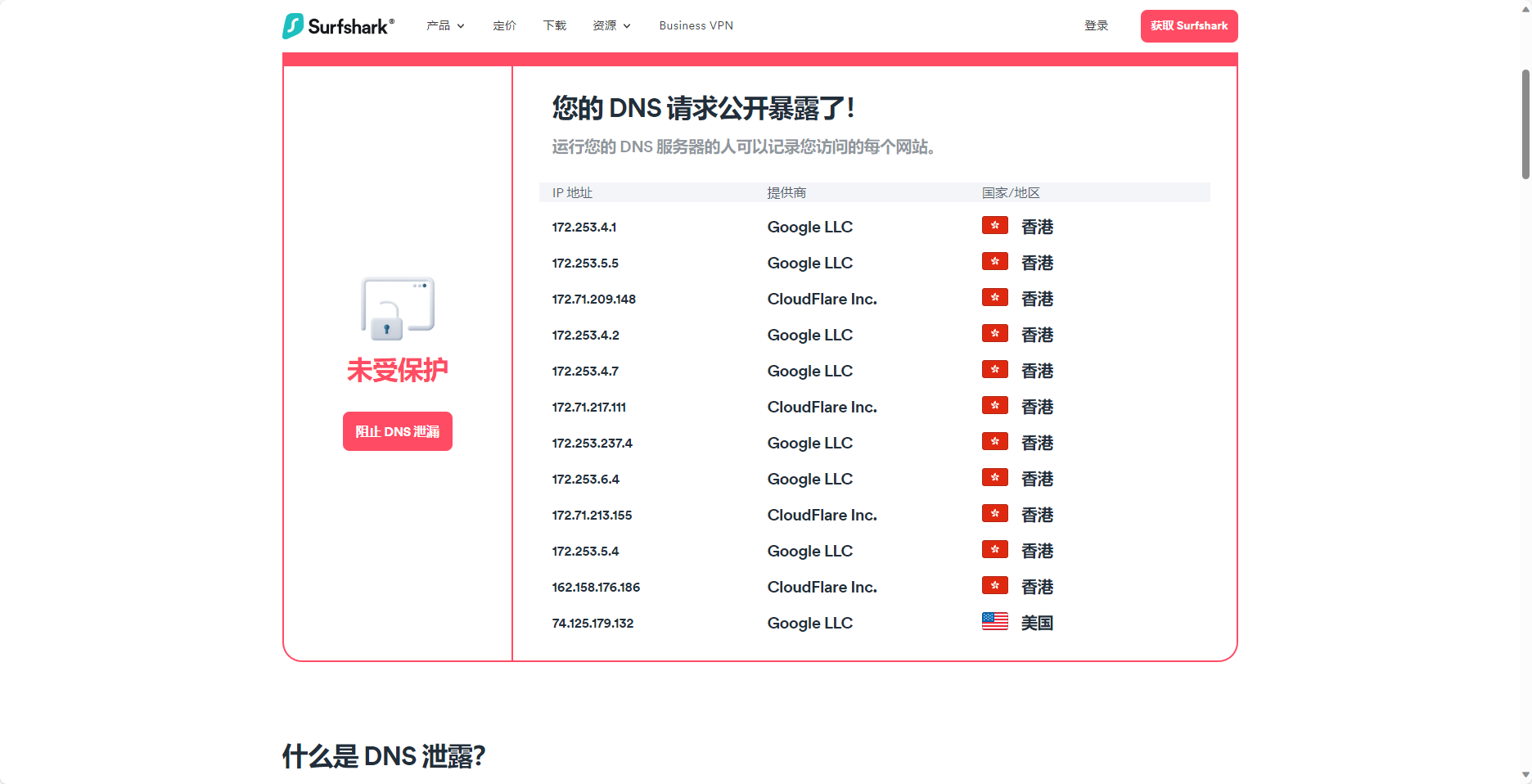Click the 登录 login link
Screen dimensions: 1532x784
1097,26
